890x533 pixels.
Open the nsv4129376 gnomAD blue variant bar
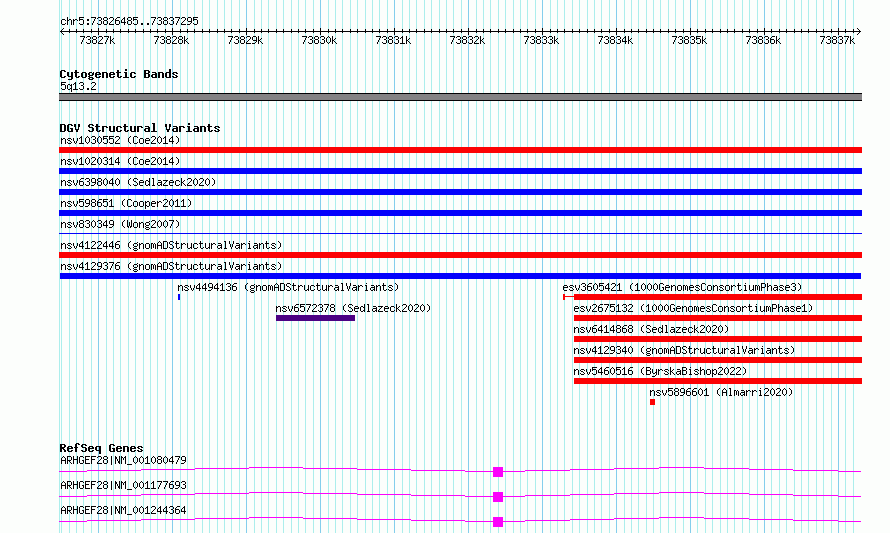pyautogui.click(x=460, y=276)
